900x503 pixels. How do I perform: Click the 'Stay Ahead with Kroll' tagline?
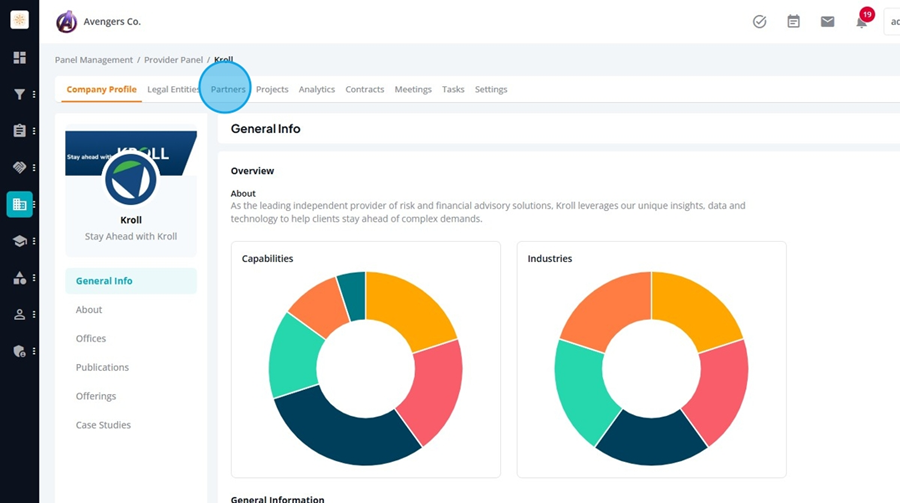131,236
